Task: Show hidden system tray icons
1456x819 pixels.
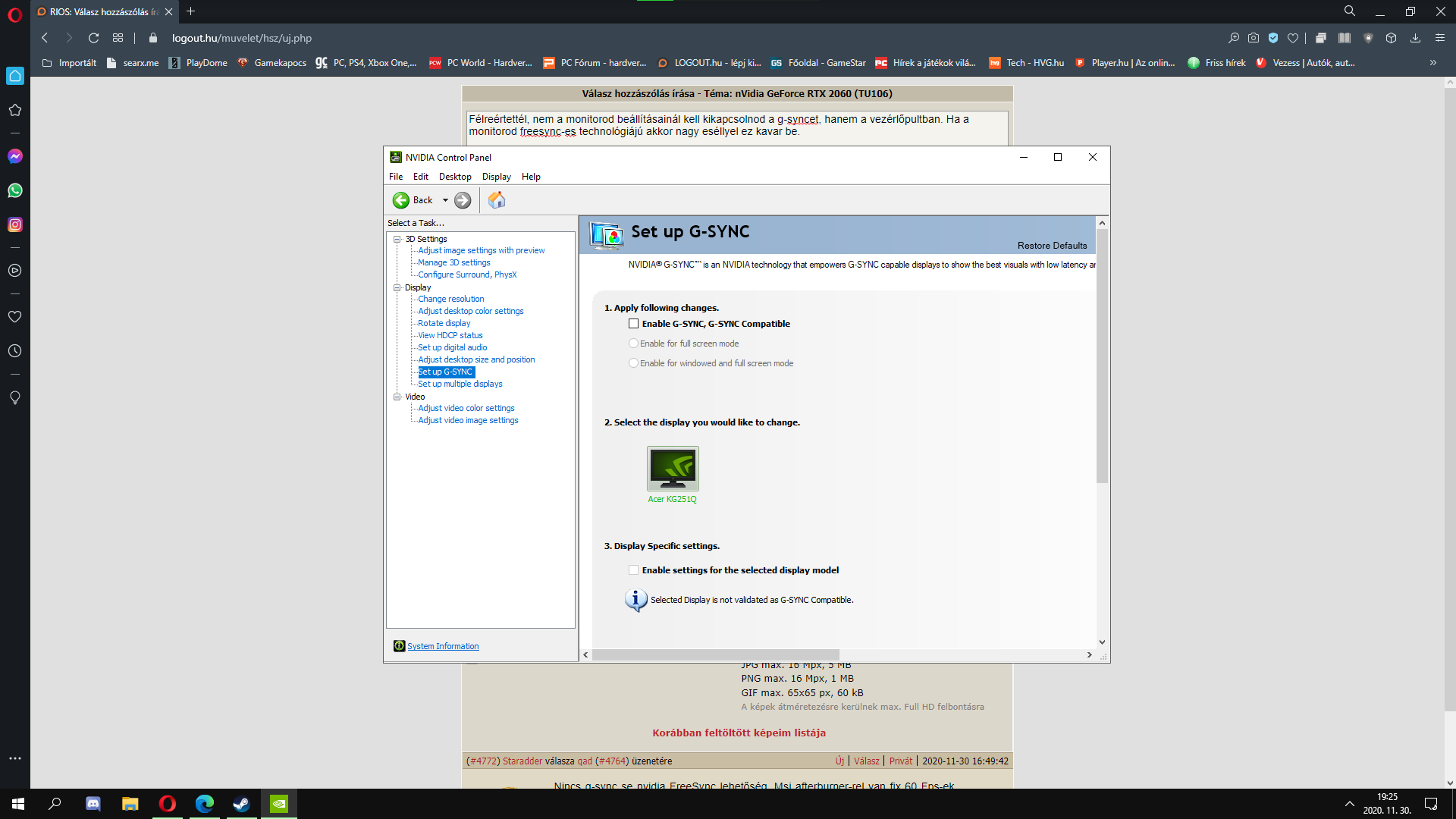Action: click(x=1349, y=804)
